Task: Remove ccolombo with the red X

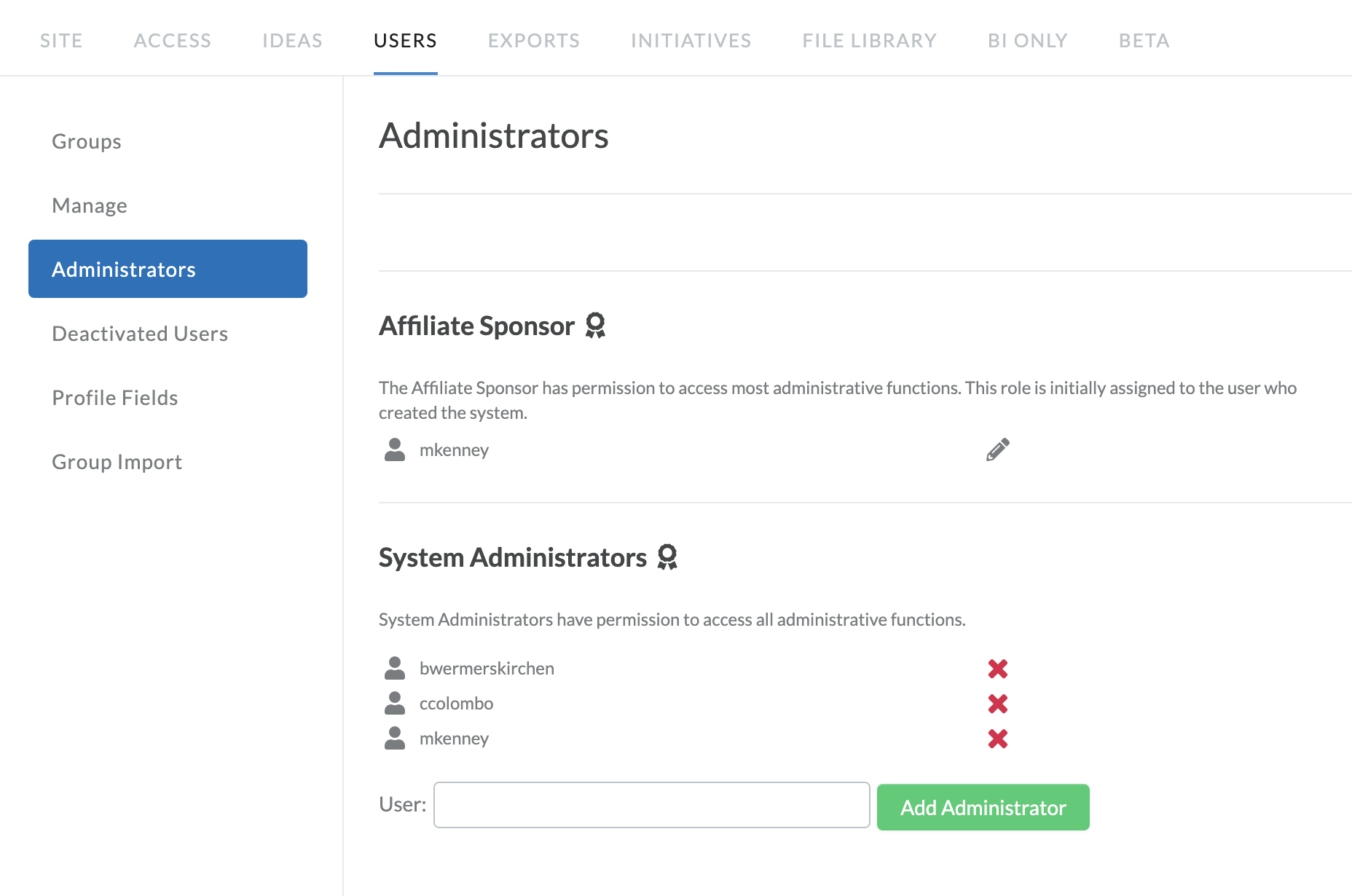Action: click(998, 704)
